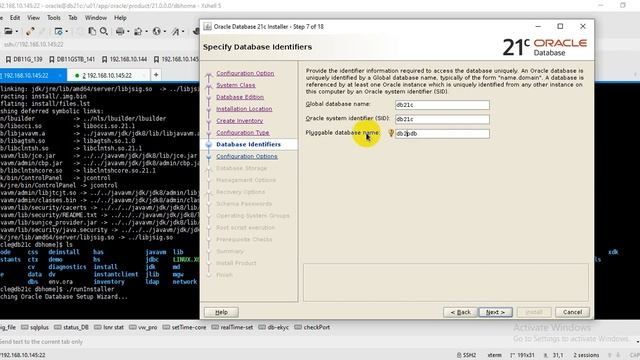The height and width of the screenshot is (360, 640).
Task: Click the installer Help button
Action: point(221,312)
